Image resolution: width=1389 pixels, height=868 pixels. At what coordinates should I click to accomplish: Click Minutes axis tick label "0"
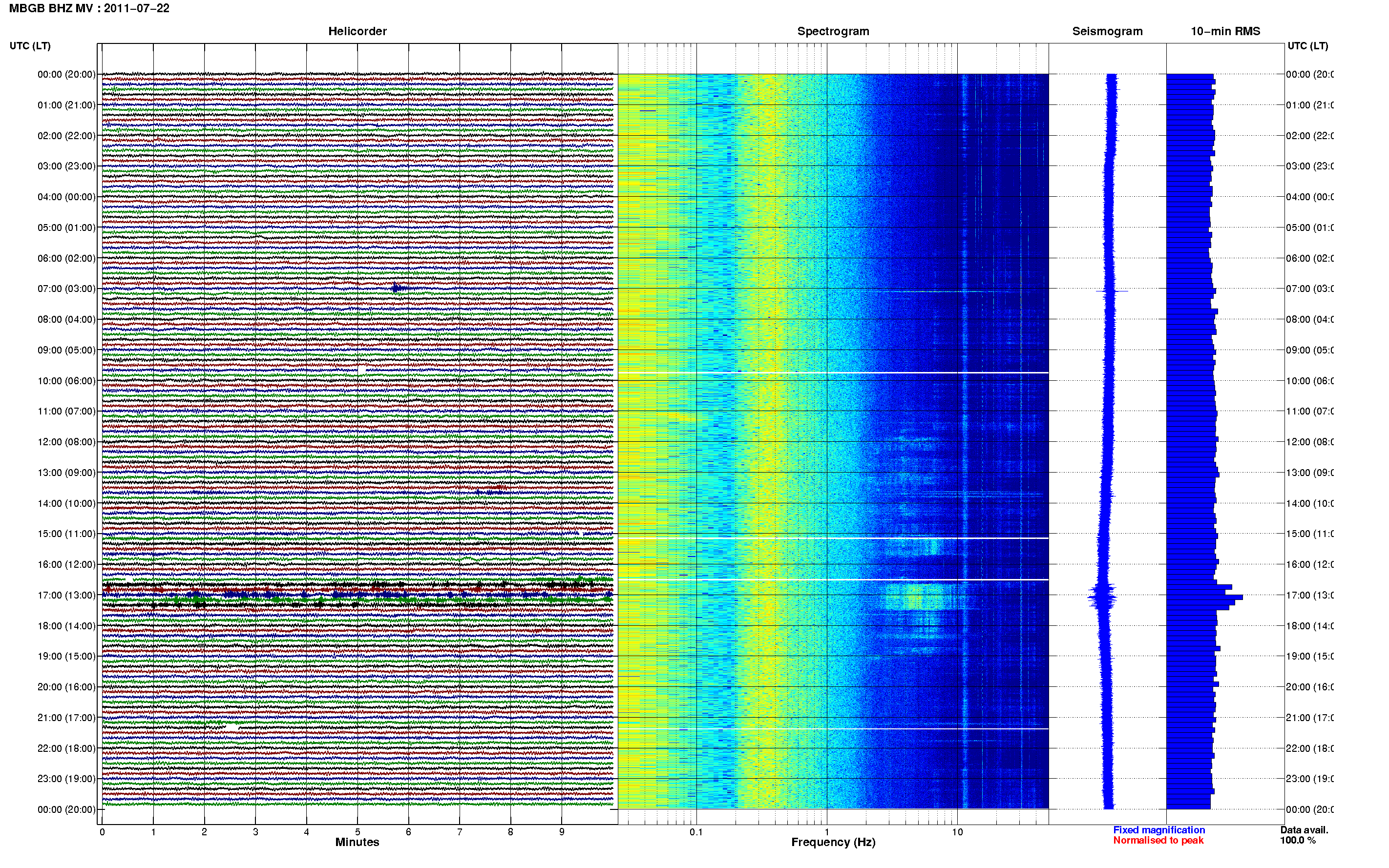[102, 832]
